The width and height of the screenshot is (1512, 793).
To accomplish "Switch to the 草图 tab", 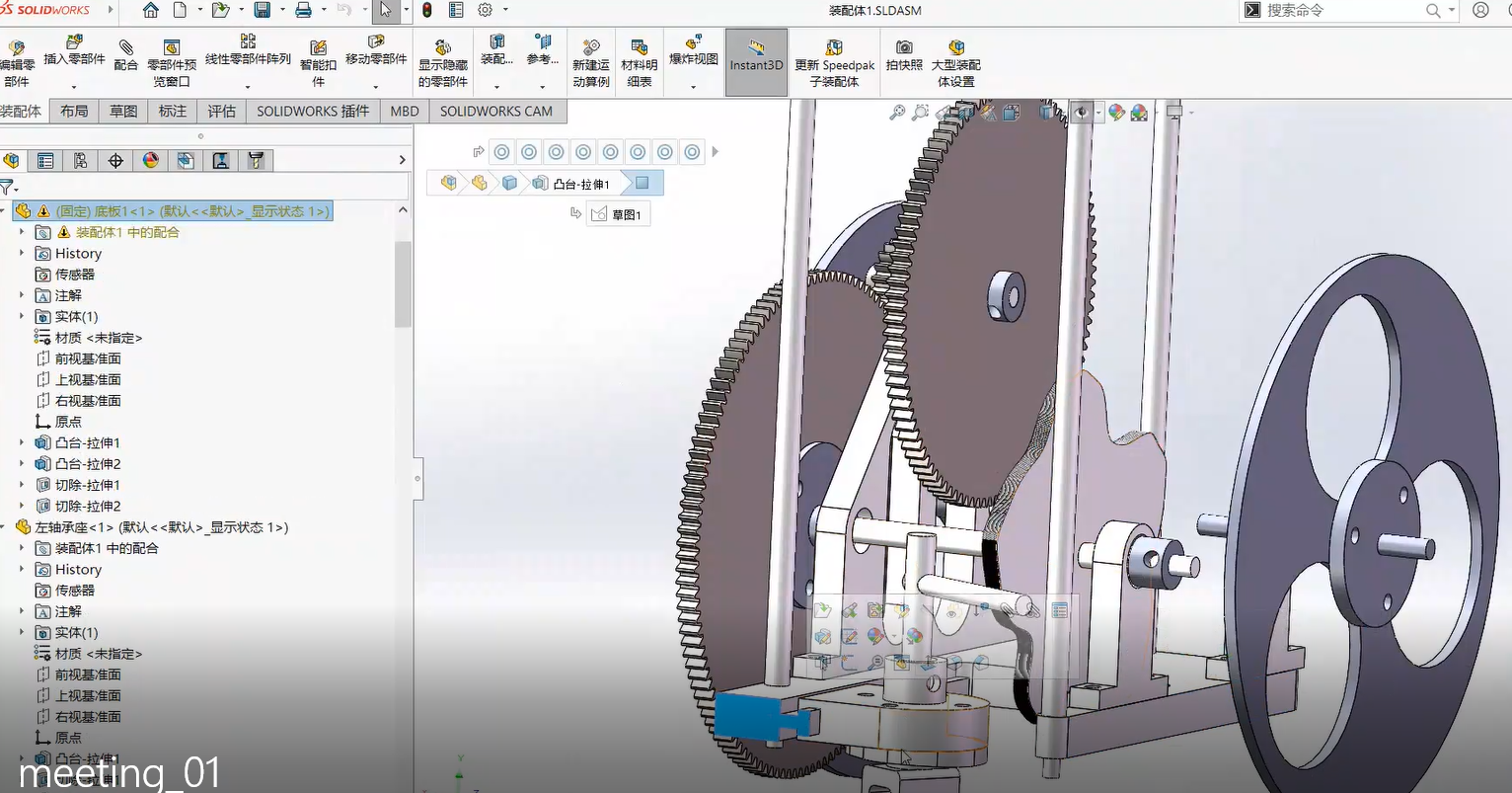I will point(123,112).
